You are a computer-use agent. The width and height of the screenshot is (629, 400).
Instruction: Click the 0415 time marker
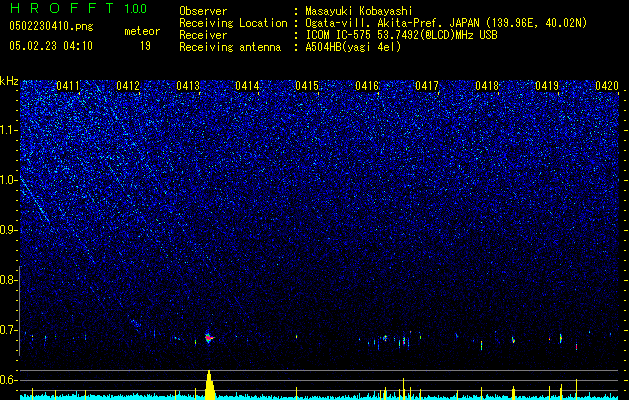coord(307,86)
